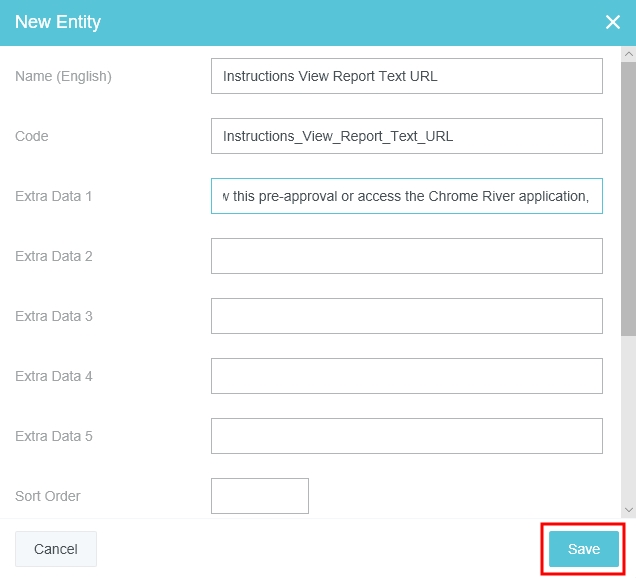
Task: Click the Extra Data 3 input box
Action: [406, 316]
